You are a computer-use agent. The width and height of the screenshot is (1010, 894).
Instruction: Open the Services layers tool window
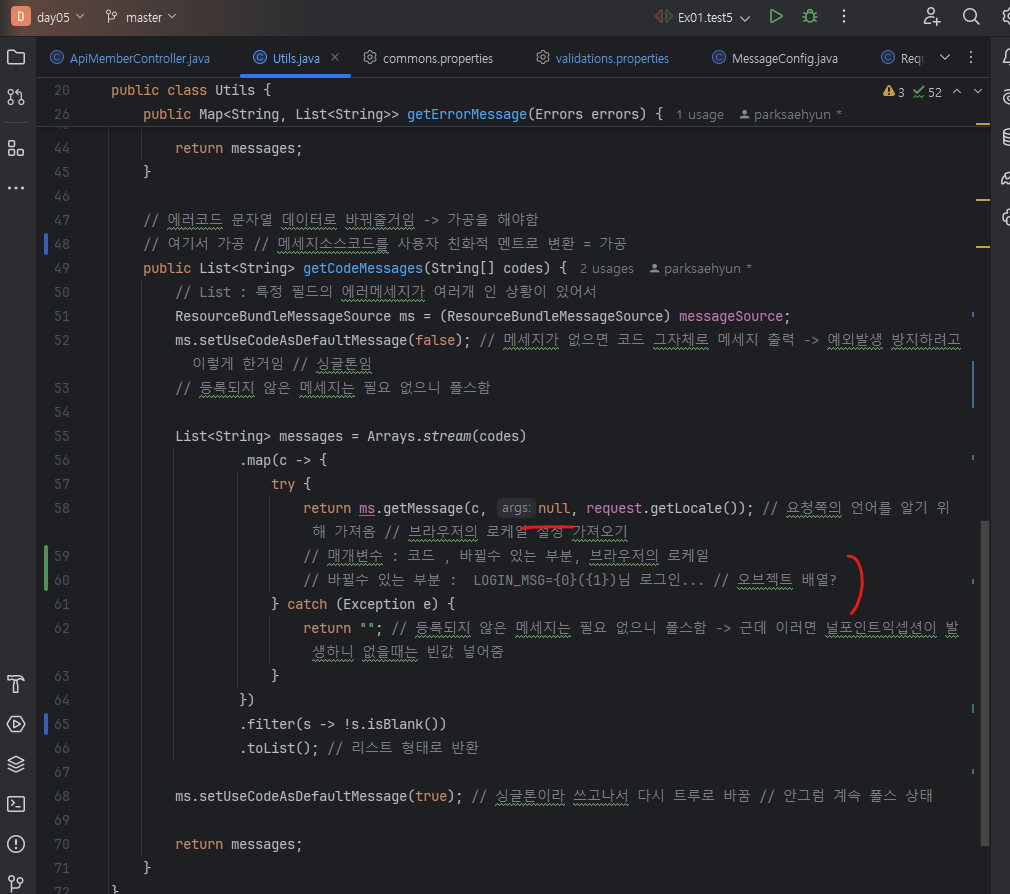click(x=16, y=764)
